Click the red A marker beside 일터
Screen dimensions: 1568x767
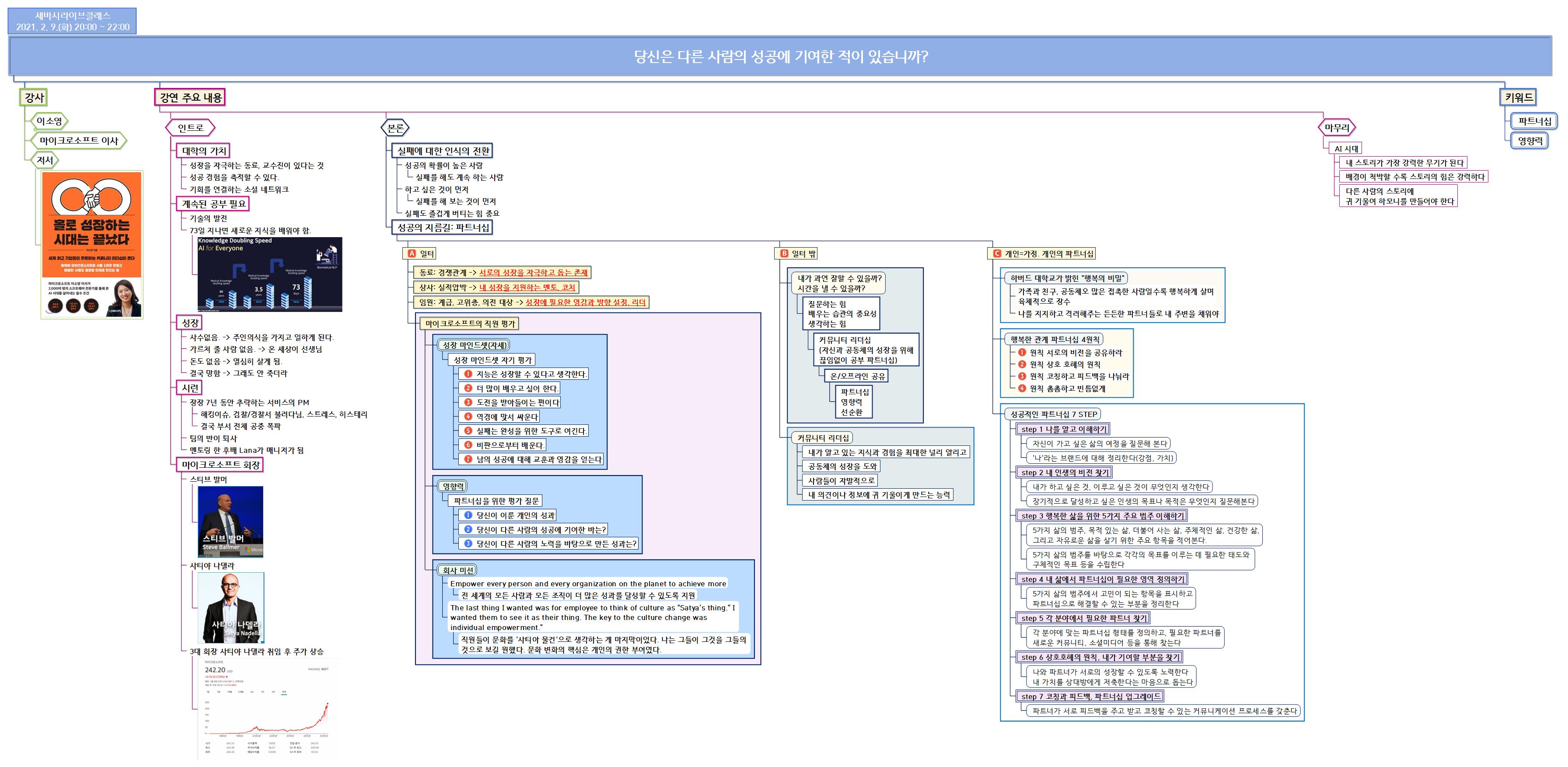[x=412, y=253]
